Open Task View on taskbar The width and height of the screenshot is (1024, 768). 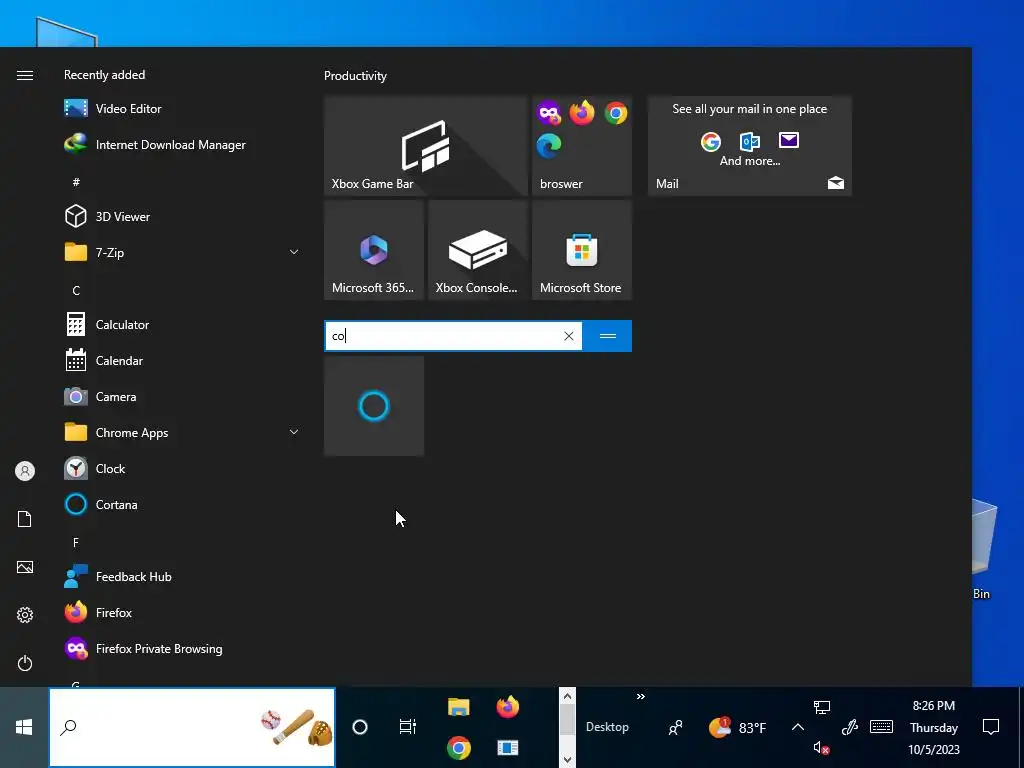(x=408, y=726)
